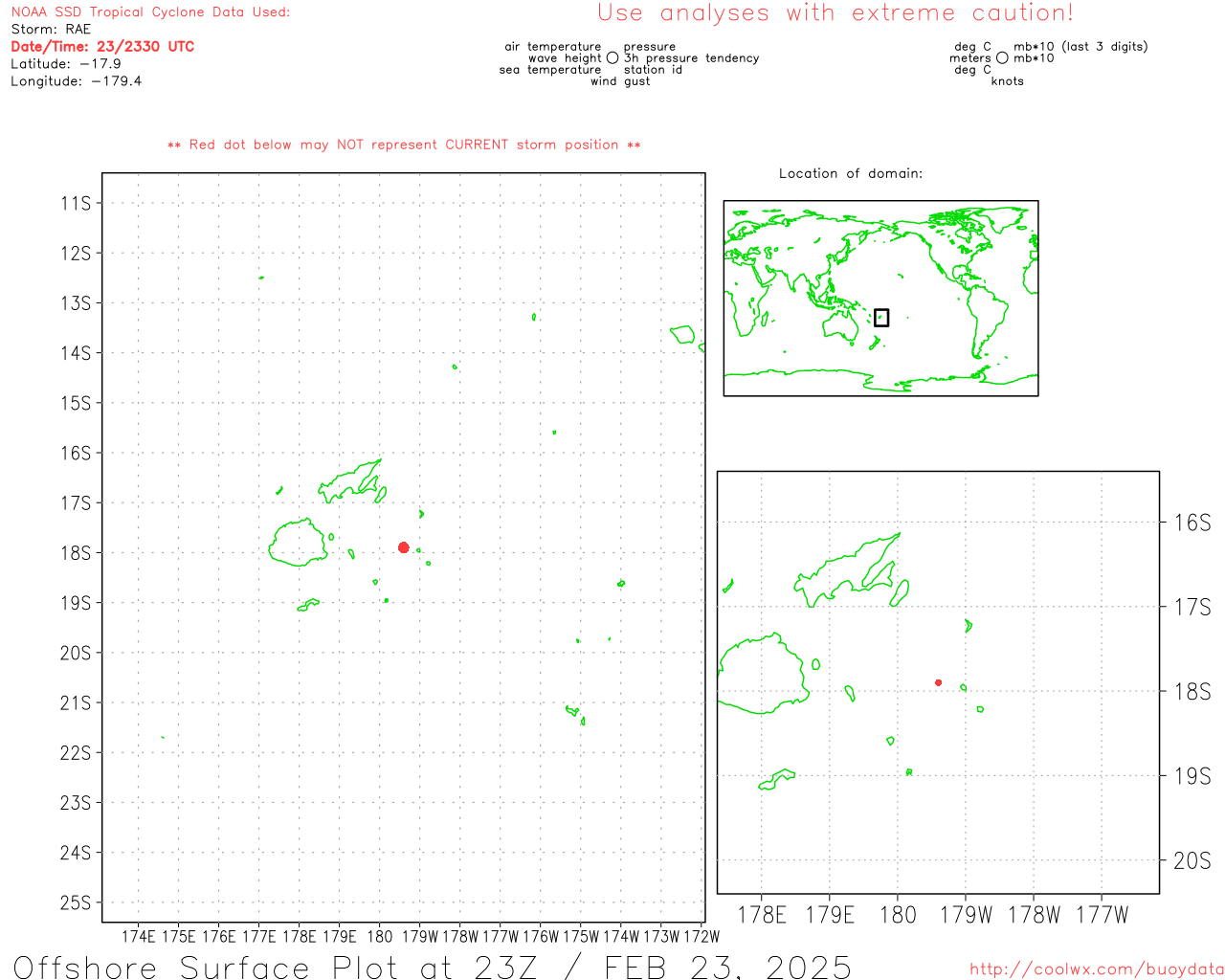Click the '177W' label on inset map
Viewport: 1225px width, 980px height.
1102,915
